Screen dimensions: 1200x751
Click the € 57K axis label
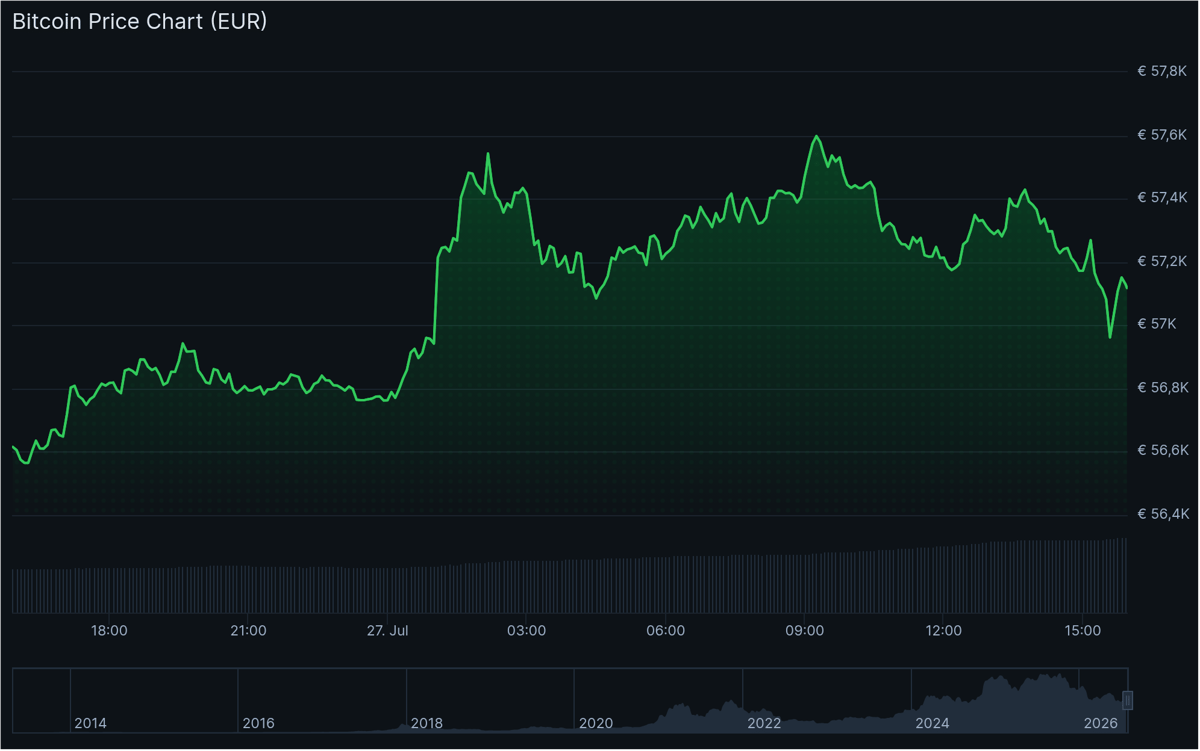coord(1156,325)
